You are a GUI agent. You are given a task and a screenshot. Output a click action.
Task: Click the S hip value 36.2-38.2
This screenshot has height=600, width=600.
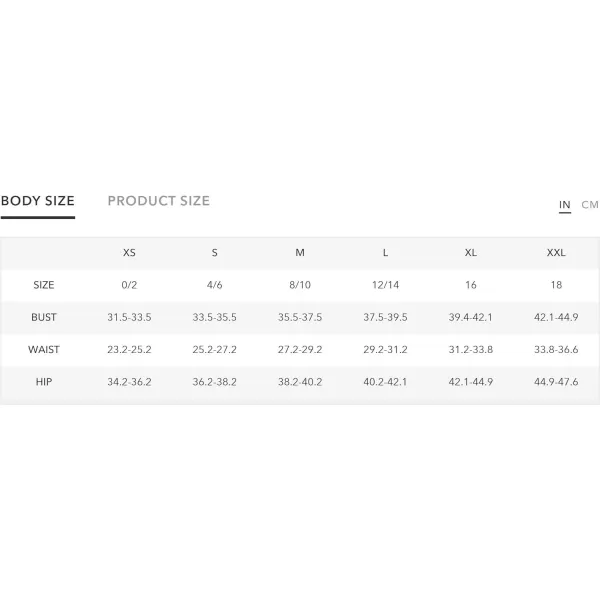point(215,382)
